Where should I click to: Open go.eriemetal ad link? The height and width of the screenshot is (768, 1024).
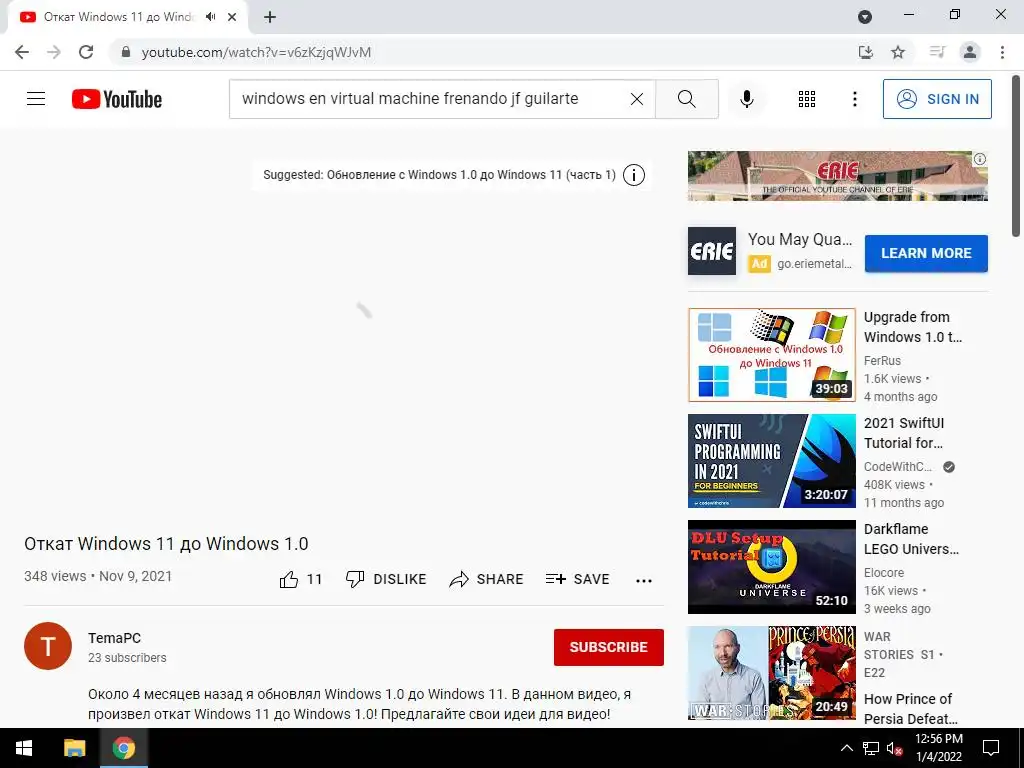tap(814, 264)
